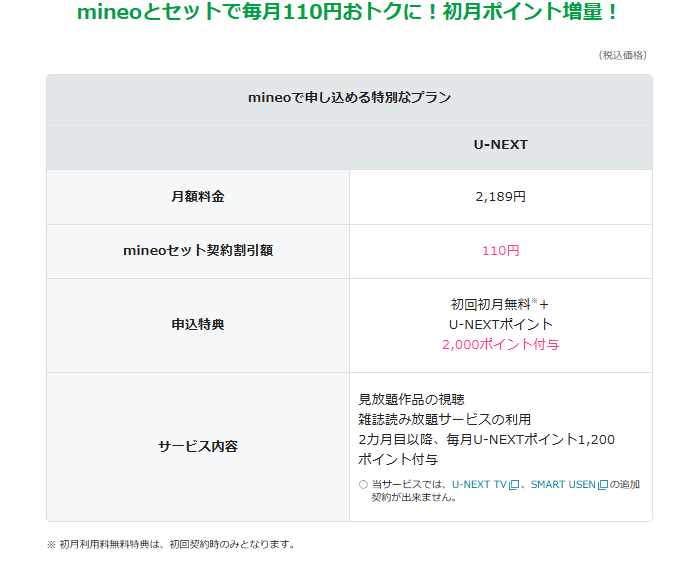690x570 pixels.
Task: Click external-link icon after U-NEXT TV
Action: pyautogui.click(x=514, y=485)
